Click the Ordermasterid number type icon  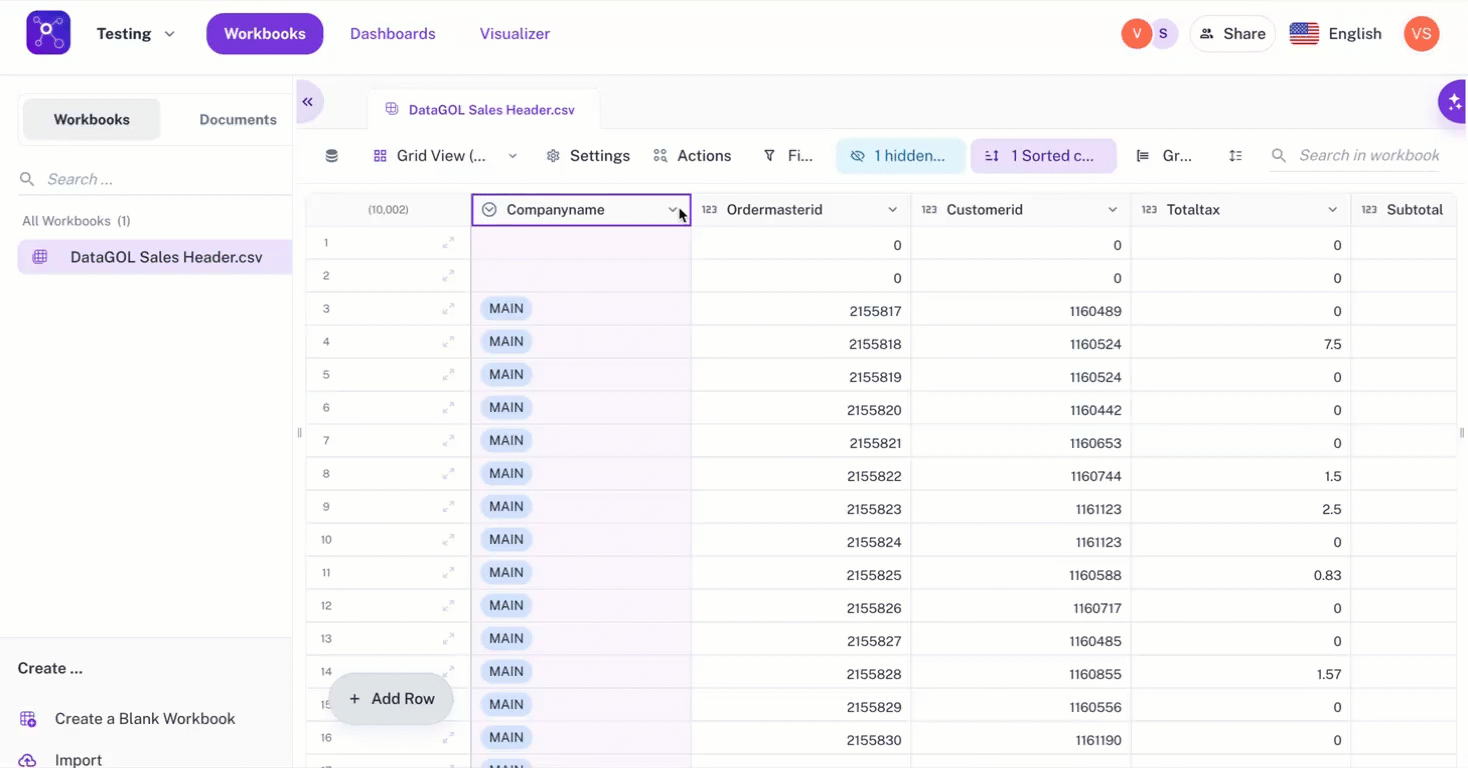click(x=709, y=210)
